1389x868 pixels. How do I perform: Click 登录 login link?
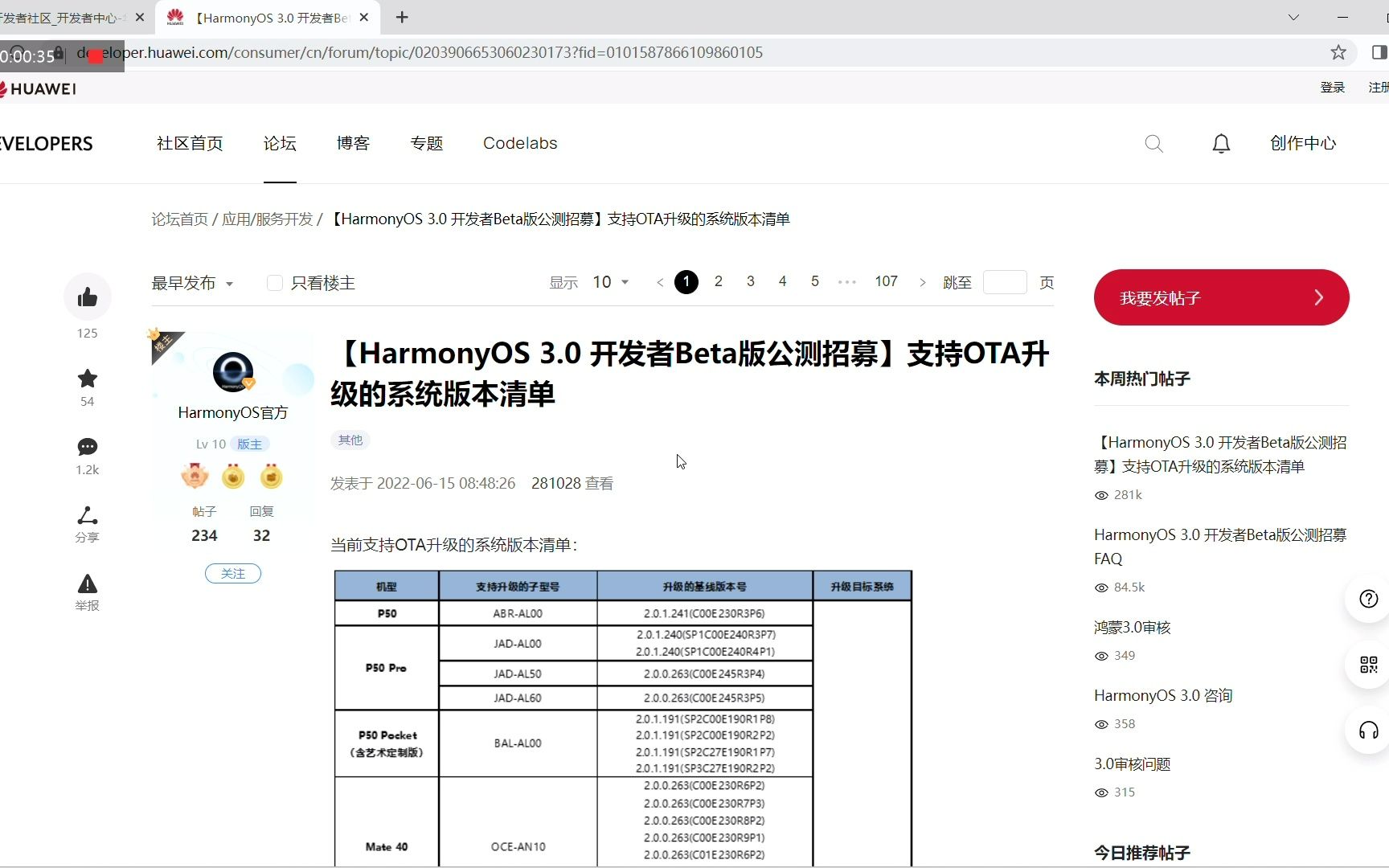[x=1332, y=87]
